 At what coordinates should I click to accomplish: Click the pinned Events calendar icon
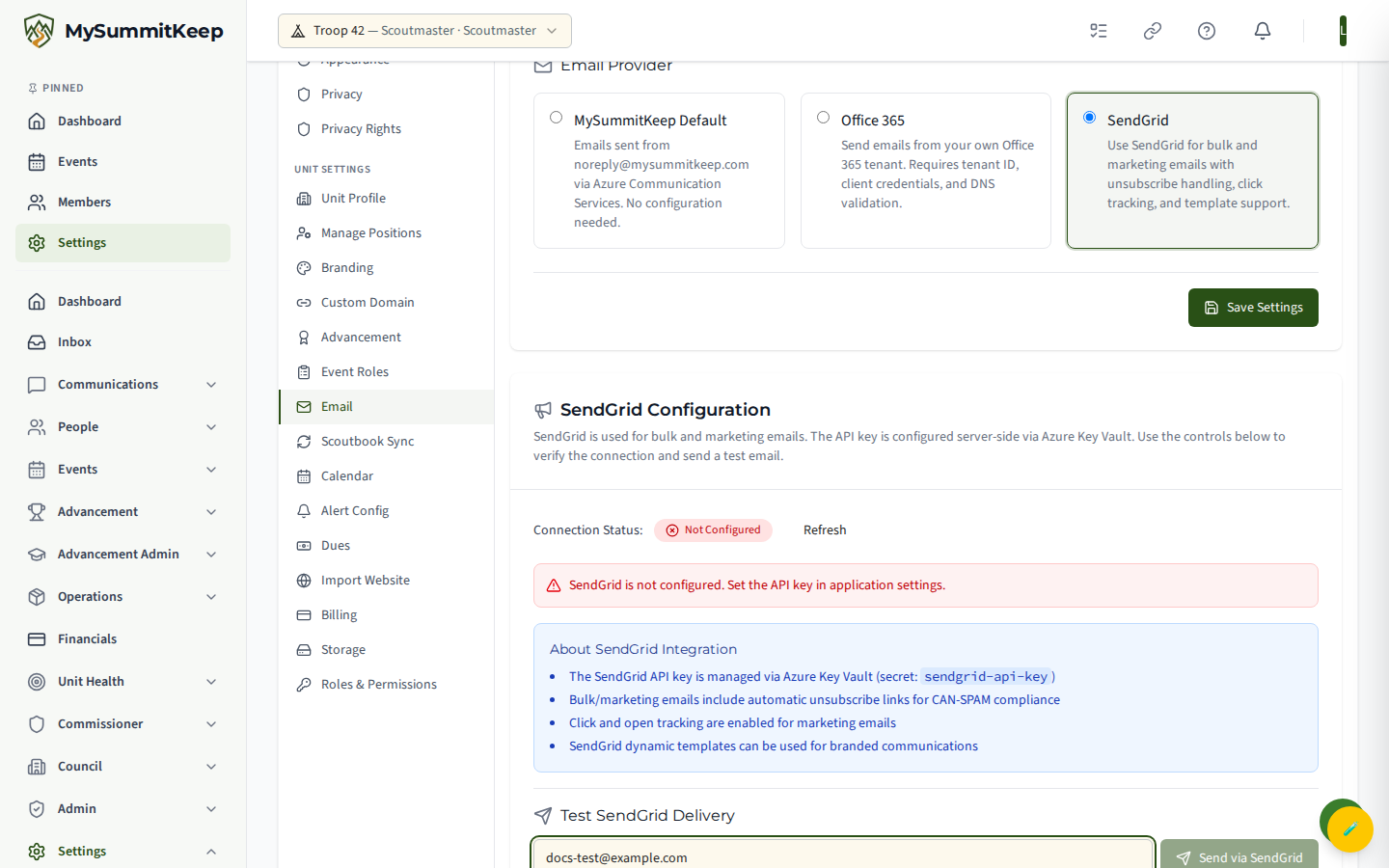(37, 162)
